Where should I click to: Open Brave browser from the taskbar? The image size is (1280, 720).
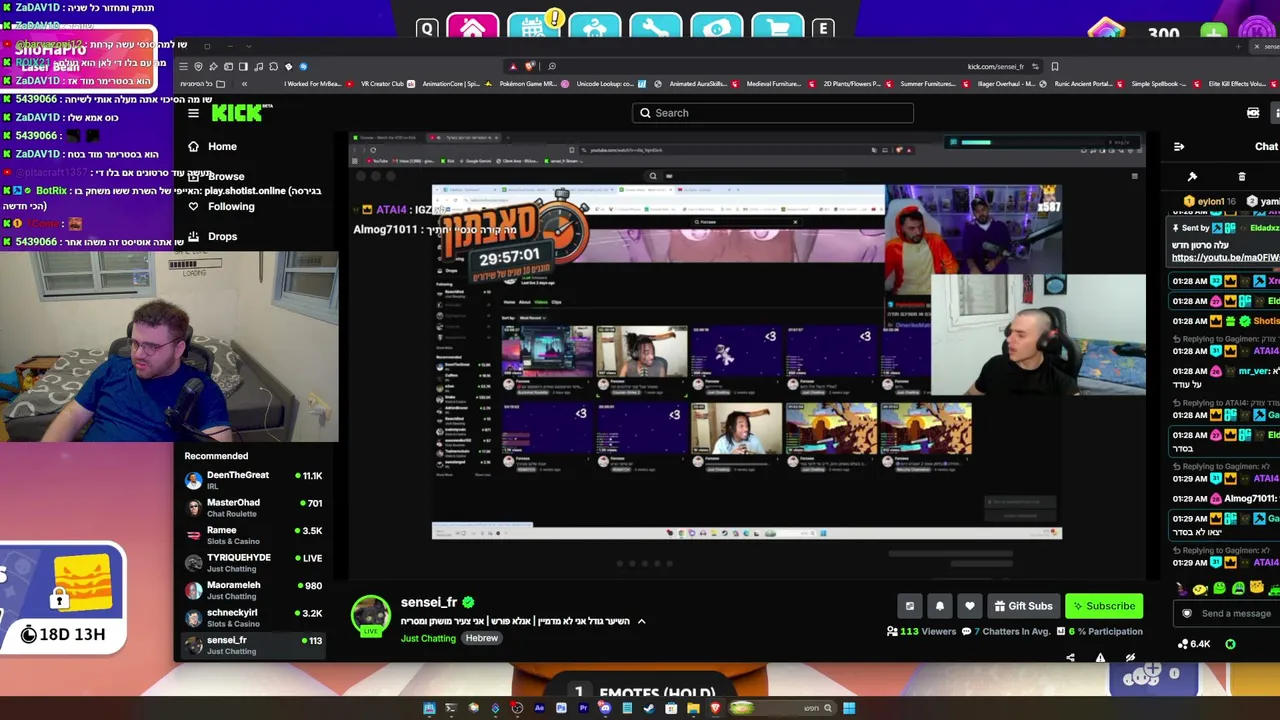click(715, 708)
